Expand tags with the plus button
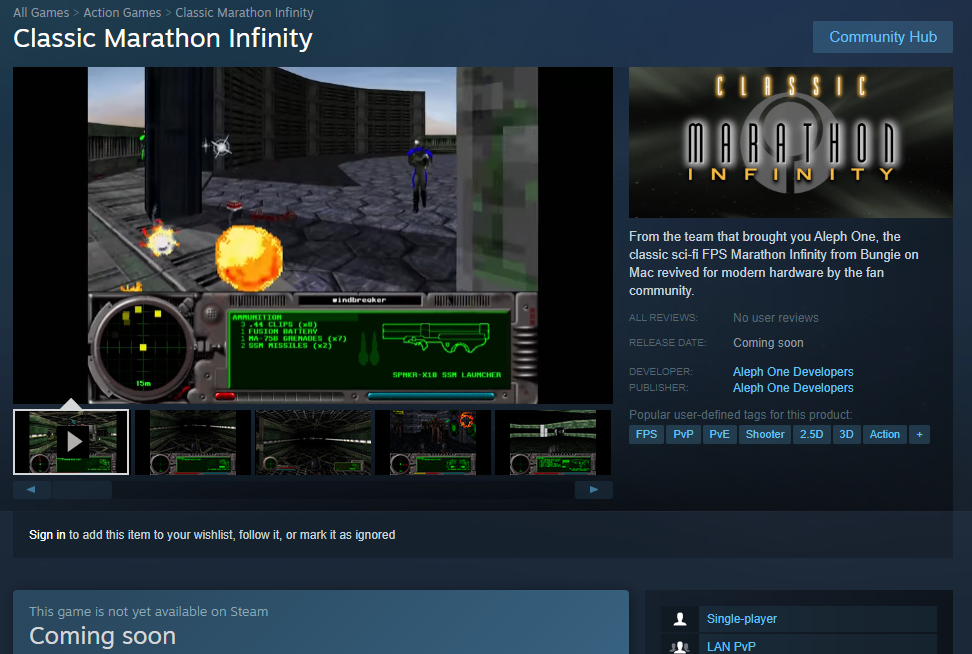Image resolution: width=972 pixels, height=654 pixels. click(x=919, y=435)
